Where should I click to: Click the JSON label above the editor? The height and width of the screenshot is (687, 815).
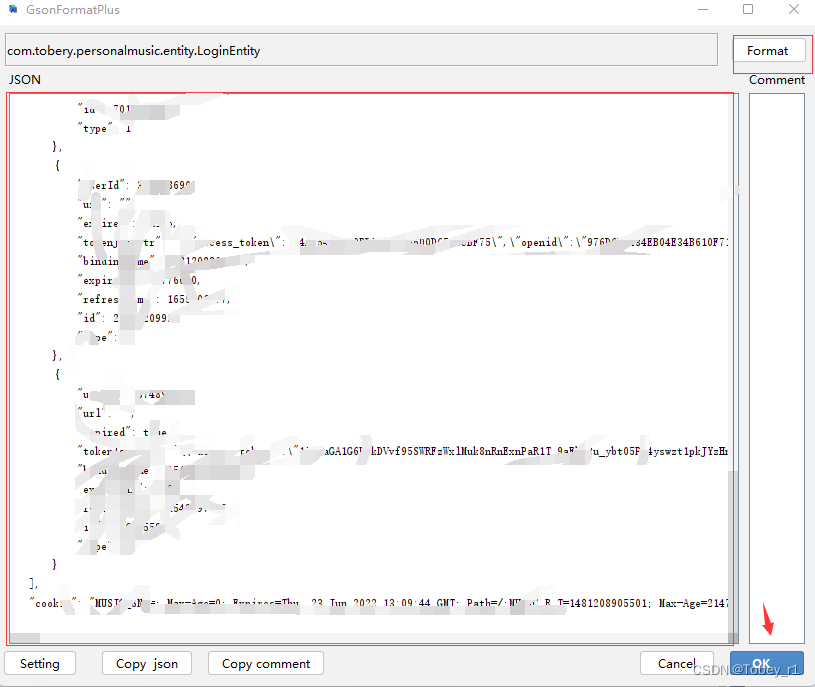pyautogui.click(x=24, y=80)
